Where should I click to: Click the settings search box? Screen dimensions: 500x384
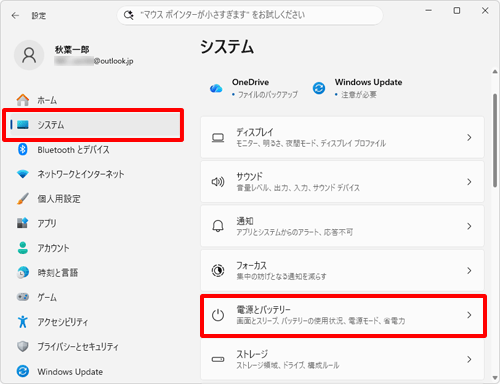[250, 15]
